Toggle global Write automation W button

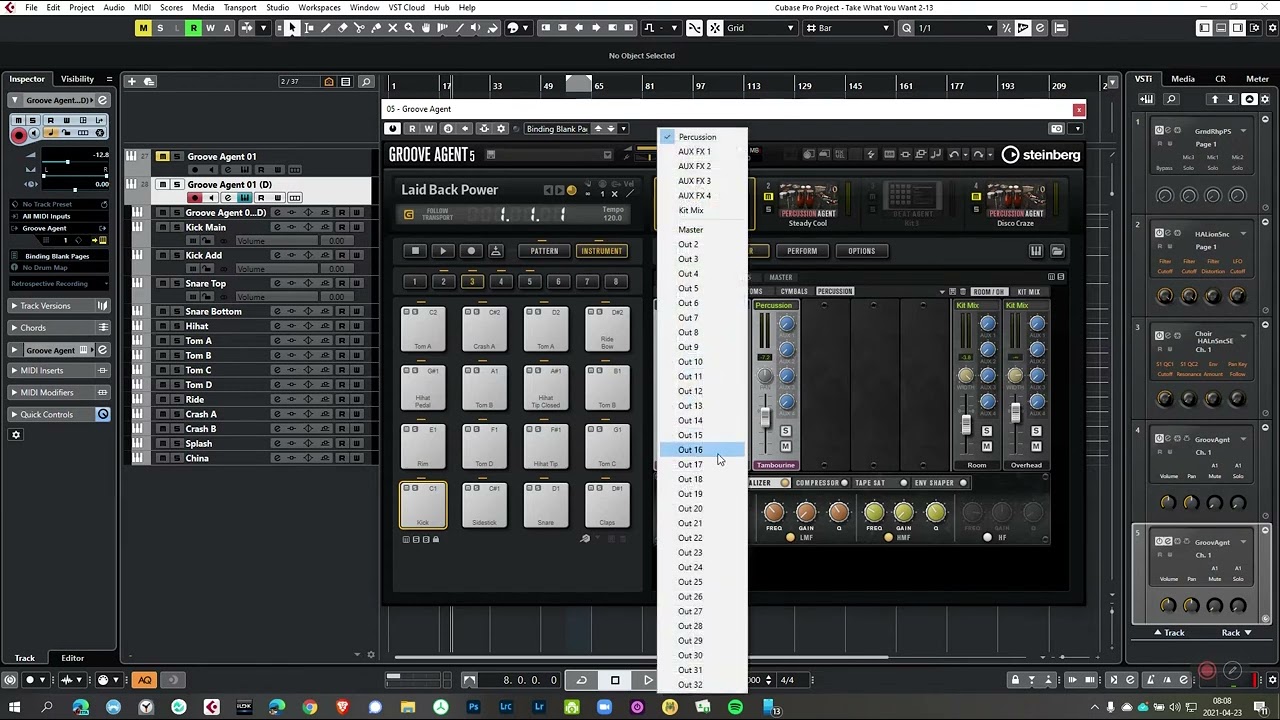[210, 28]
